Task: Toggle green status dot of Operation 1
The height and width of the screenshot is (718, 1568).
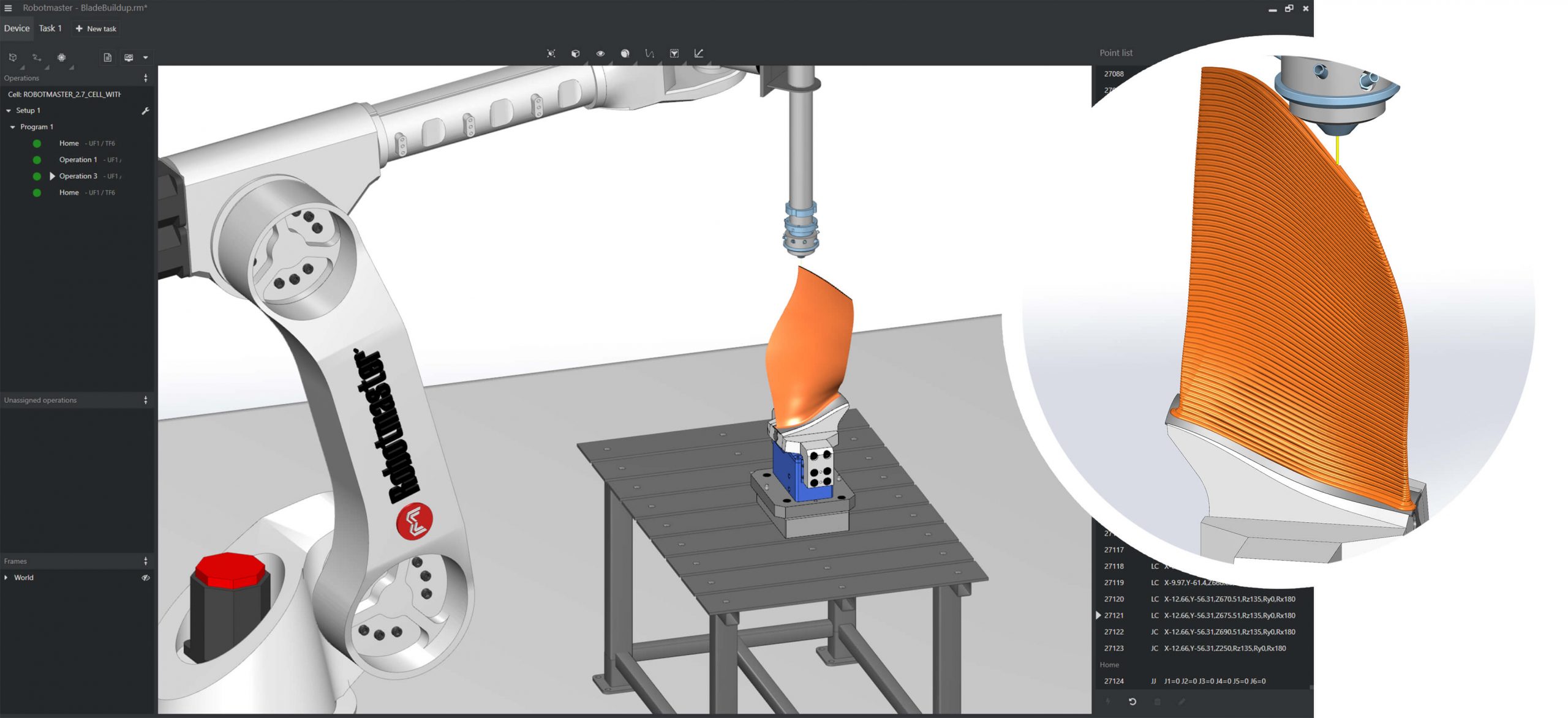Action: tap(37, 160)
